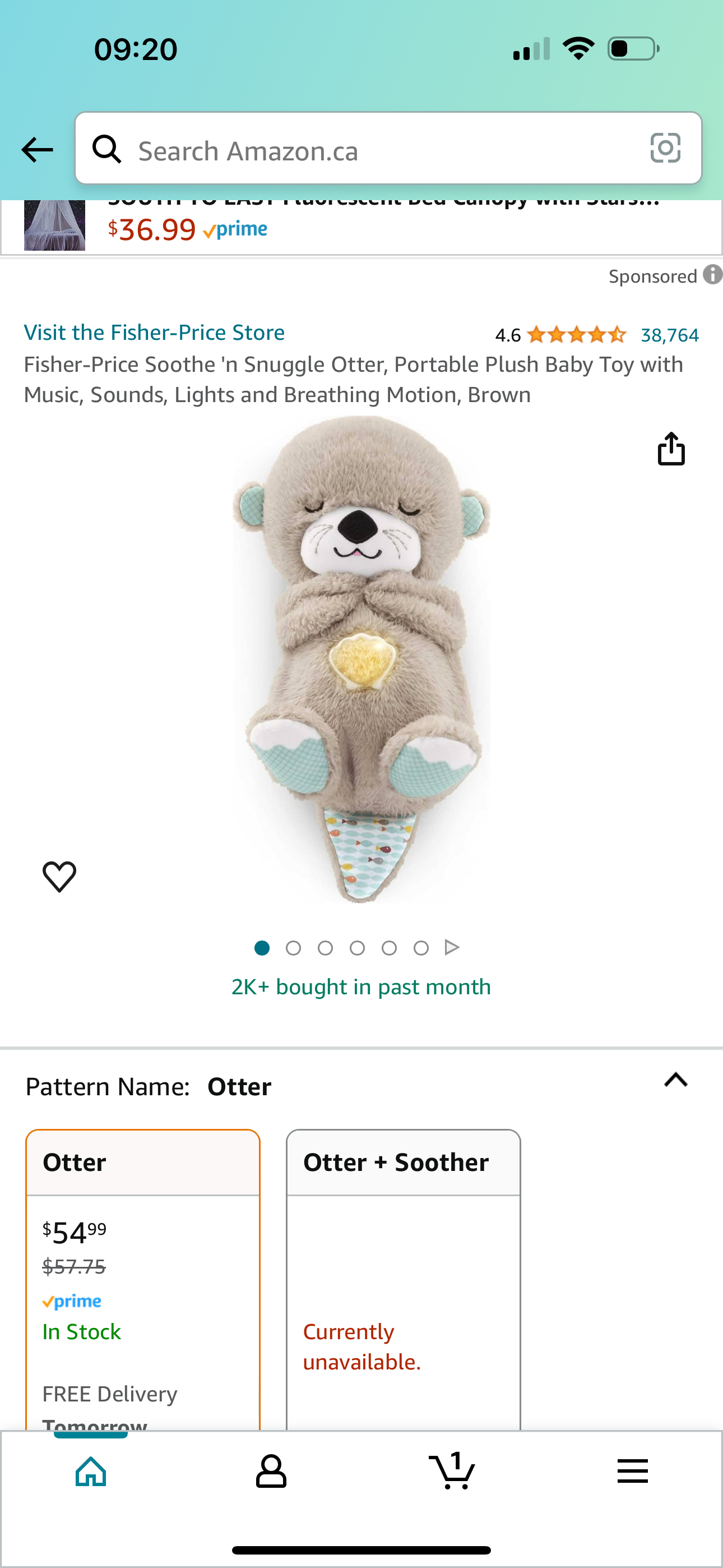Viewport: 723px width, 1568px height.
Task: Open the sponsored bed canopy thumbnail
Action: 55,225
